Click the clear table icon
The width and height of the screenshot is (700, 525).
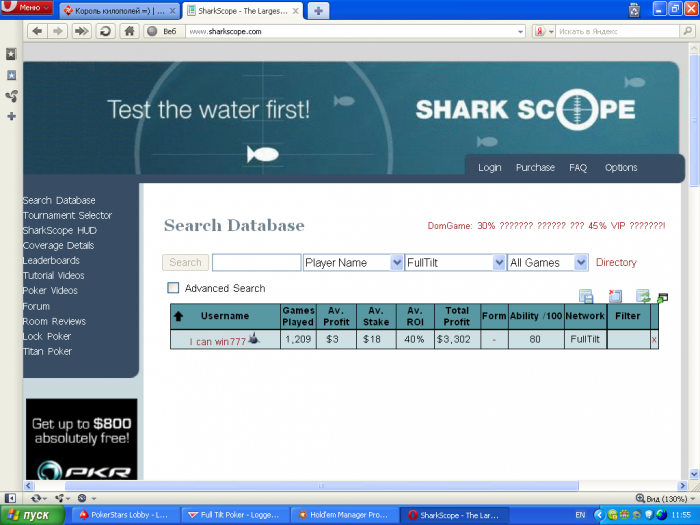[615, 296]
